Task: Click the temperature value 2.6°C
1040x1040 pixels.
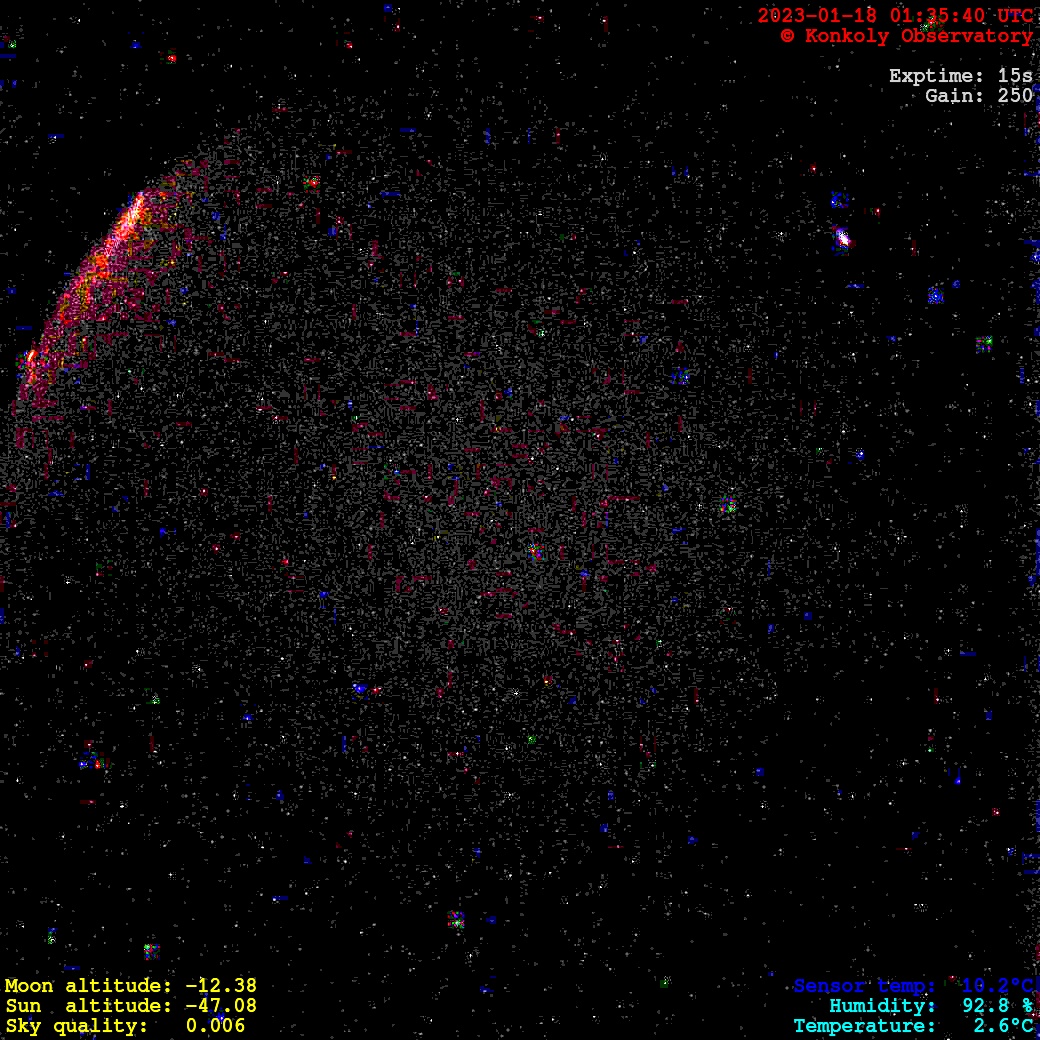Action: (1003, 1026)
